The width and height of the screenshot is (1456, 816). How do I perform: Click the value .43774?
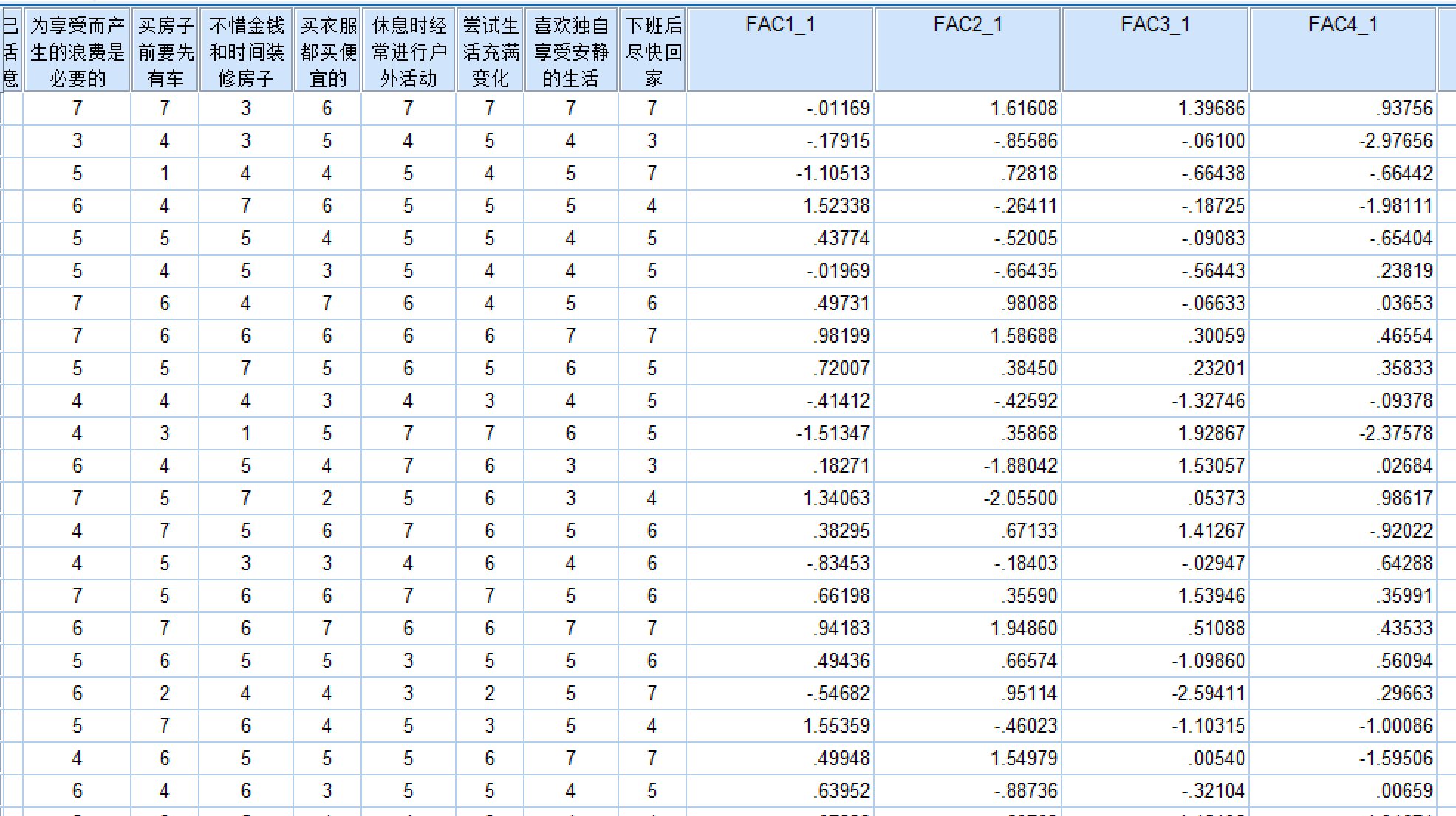point(780,239)
